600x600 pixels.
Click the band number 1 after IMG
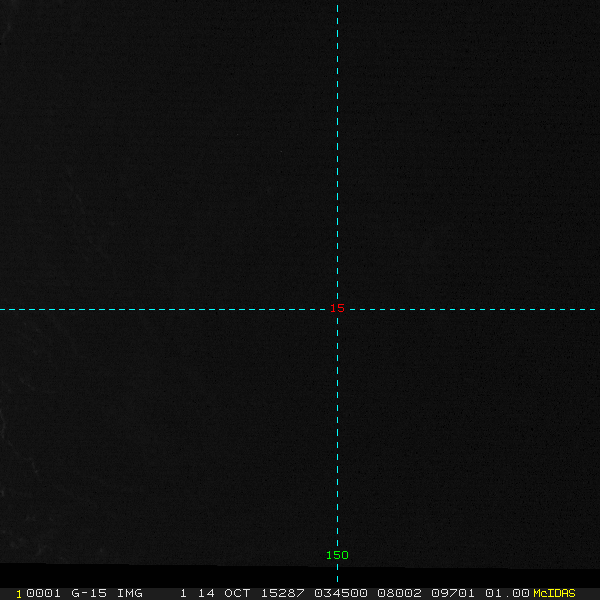pos(183,593)
